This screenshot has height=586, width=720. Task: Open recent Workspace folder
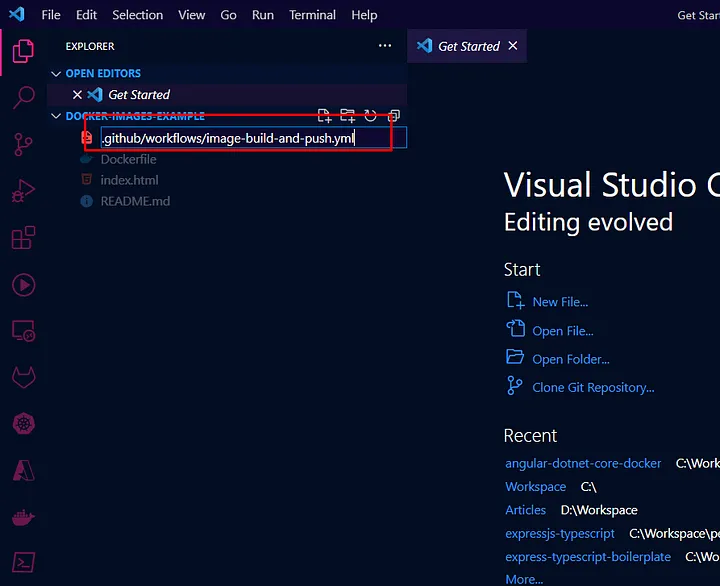(x=535, y=486)
